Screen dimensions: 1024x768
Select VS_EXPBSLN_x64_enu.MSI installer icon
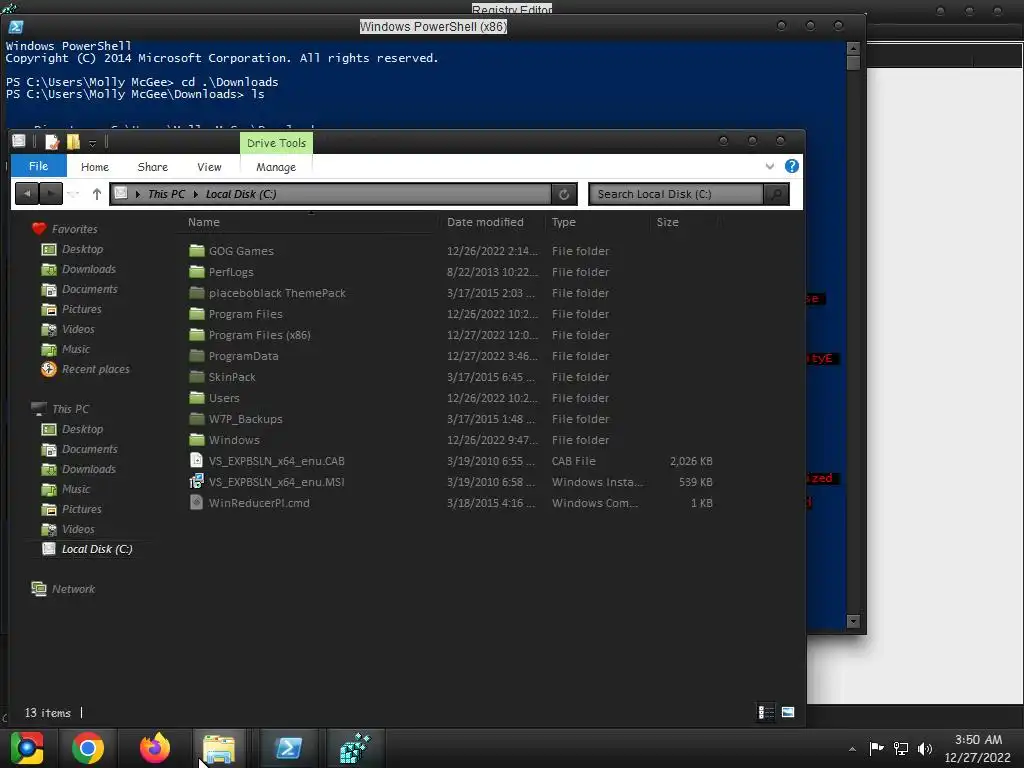coord(197,481)
